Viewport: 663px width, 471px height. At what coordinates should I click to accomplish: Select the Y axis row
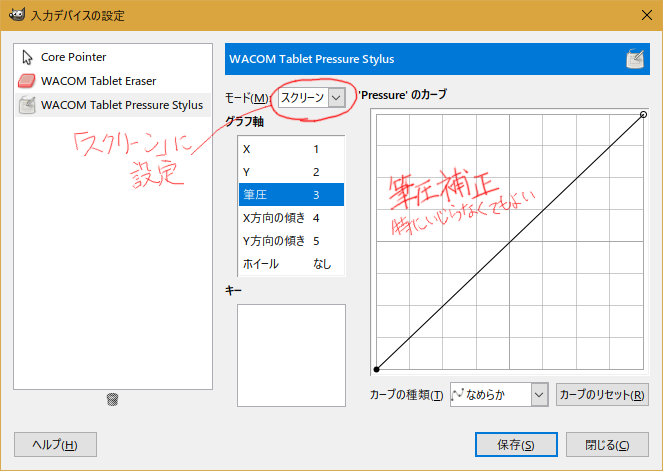291,172
